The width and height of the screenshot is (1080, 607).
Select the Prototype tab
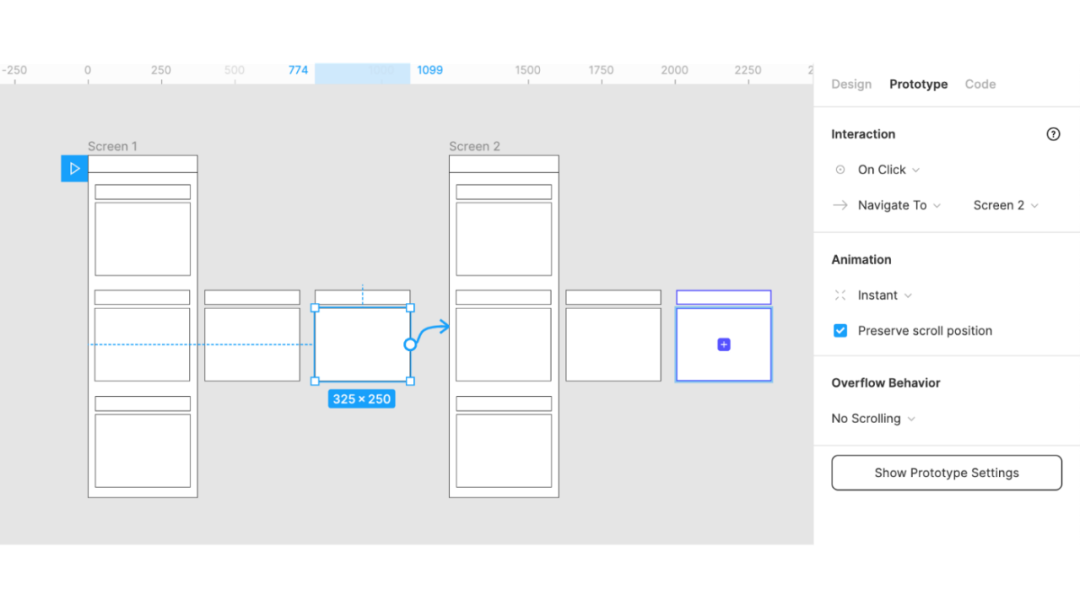coord(918,84)
